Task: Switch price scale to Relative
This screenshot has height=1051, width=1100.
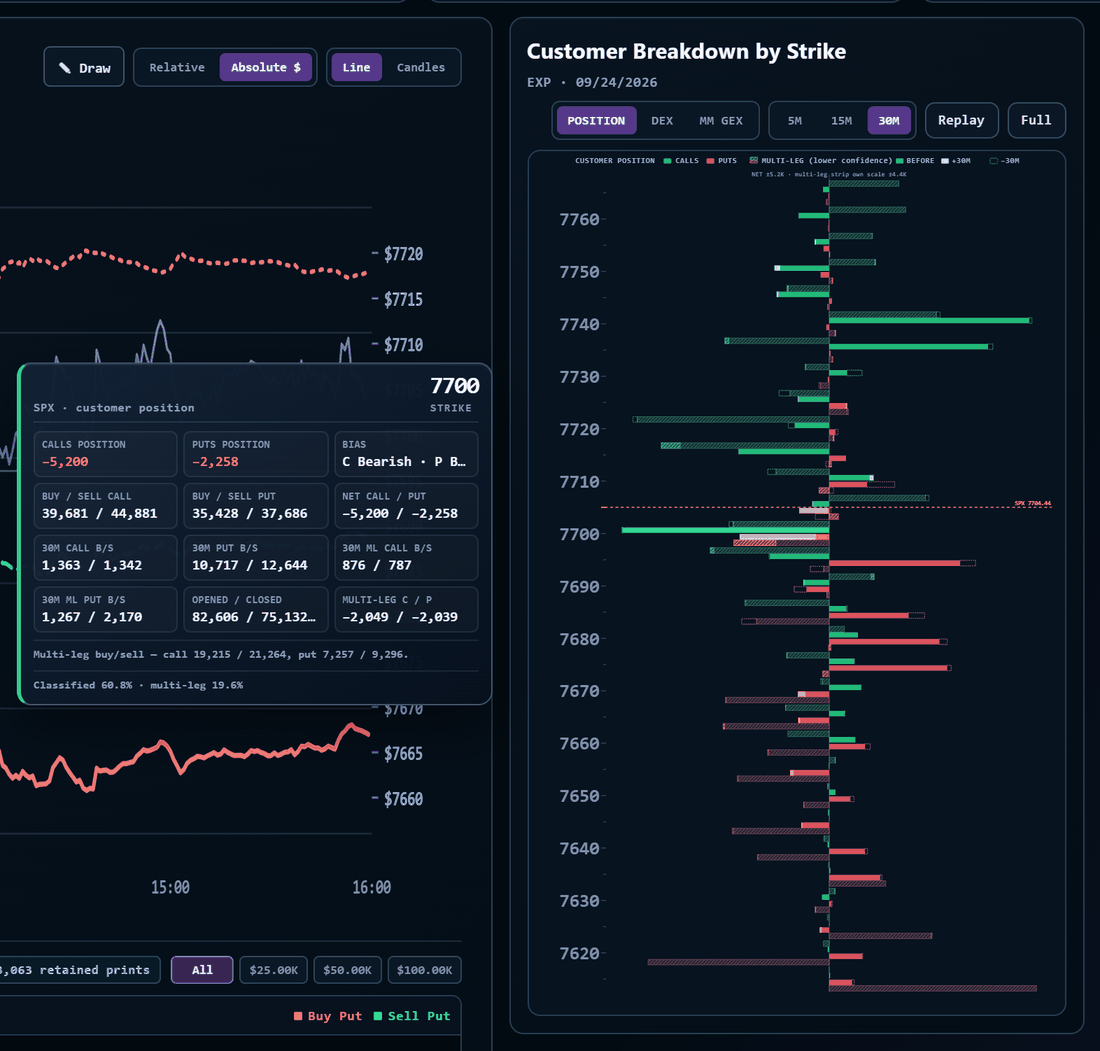Action: click(177, 67)
